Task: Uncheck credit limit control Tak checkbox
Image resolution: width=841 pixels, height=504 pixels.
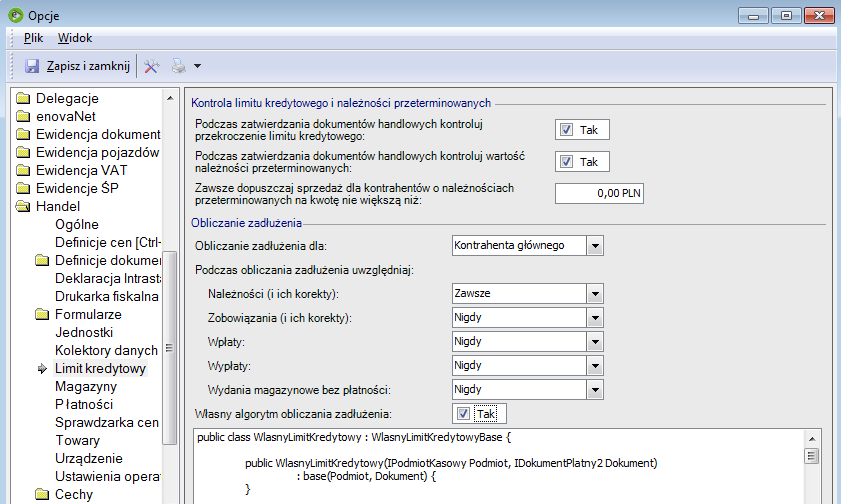Action: point(566,130)
